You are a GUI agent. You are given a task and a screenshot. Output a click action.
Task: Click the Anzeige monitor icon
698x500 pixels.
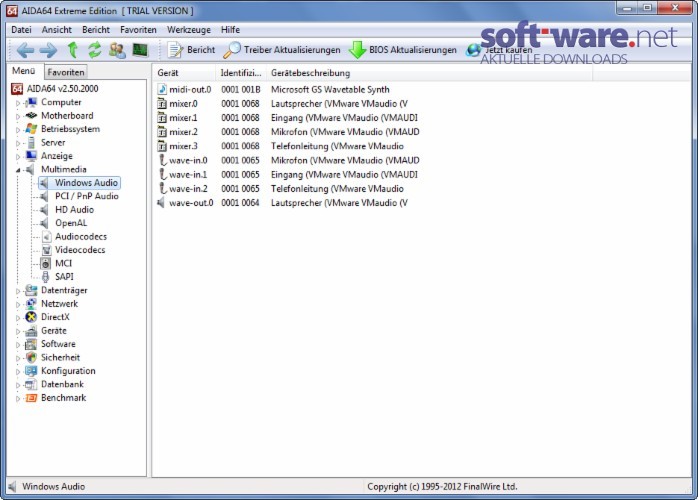(31, 156)
